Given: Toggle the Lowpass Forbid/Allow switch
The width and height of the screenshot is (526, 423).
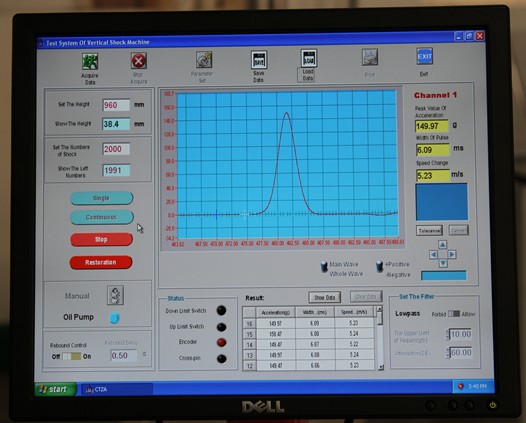Looking at the screenshot, I should (x=454, y=314).
